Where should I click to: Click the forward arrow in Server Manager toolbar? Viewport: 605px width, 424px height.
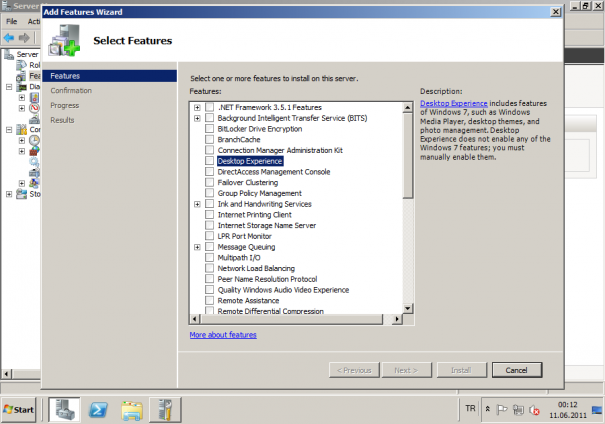coord(24,38)
